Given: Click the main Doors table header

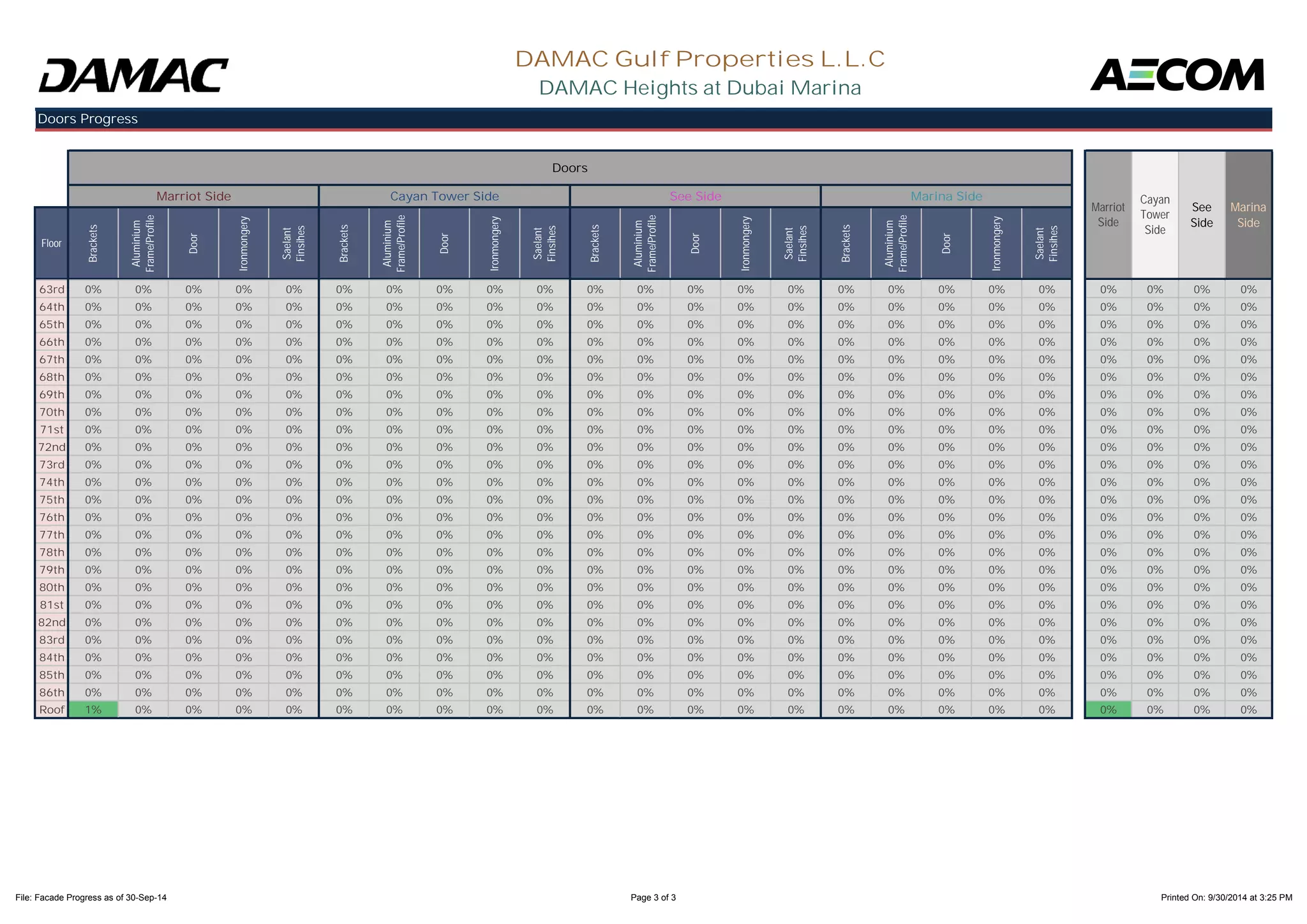Looking at the screenshot, I should 569,168.
